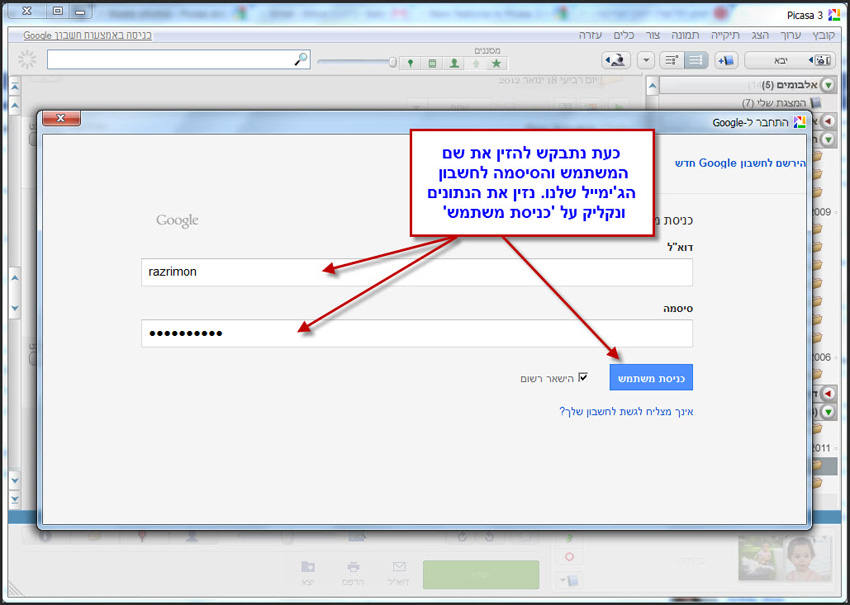Click the email field containing razrimon
850x605 pixels.
pos(416,272)
